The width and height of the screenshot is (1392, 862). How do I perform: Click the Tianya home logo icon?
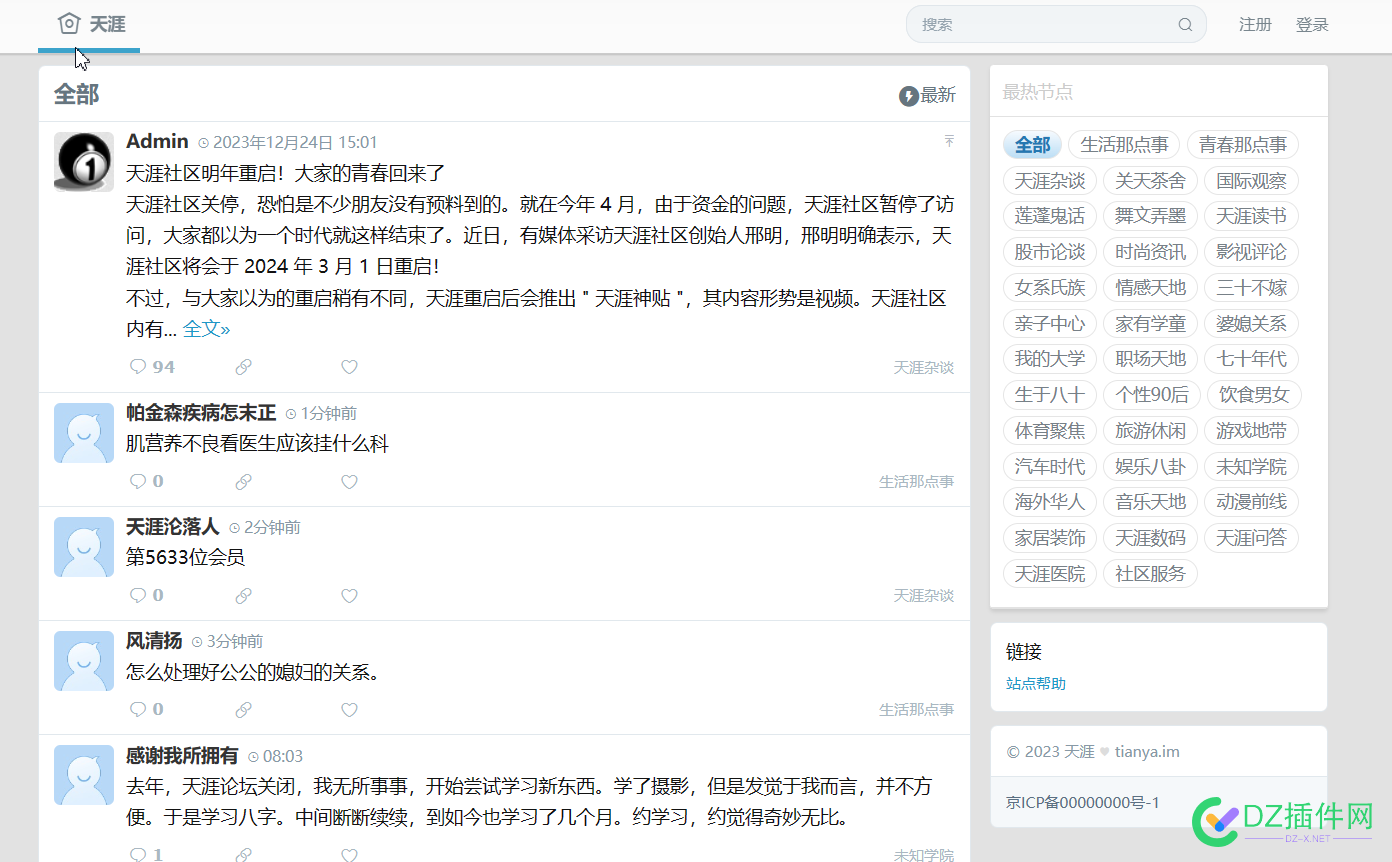click(69, 24)
